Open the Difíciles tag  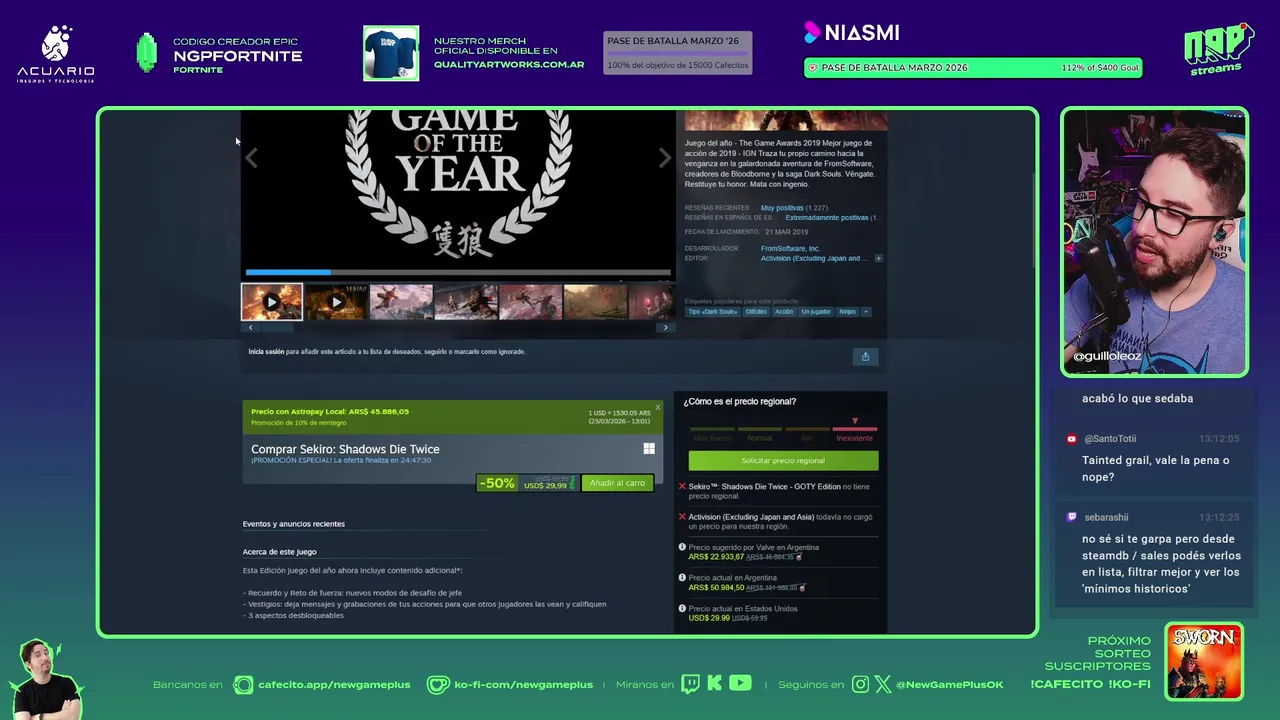click(x=756, y=312)
